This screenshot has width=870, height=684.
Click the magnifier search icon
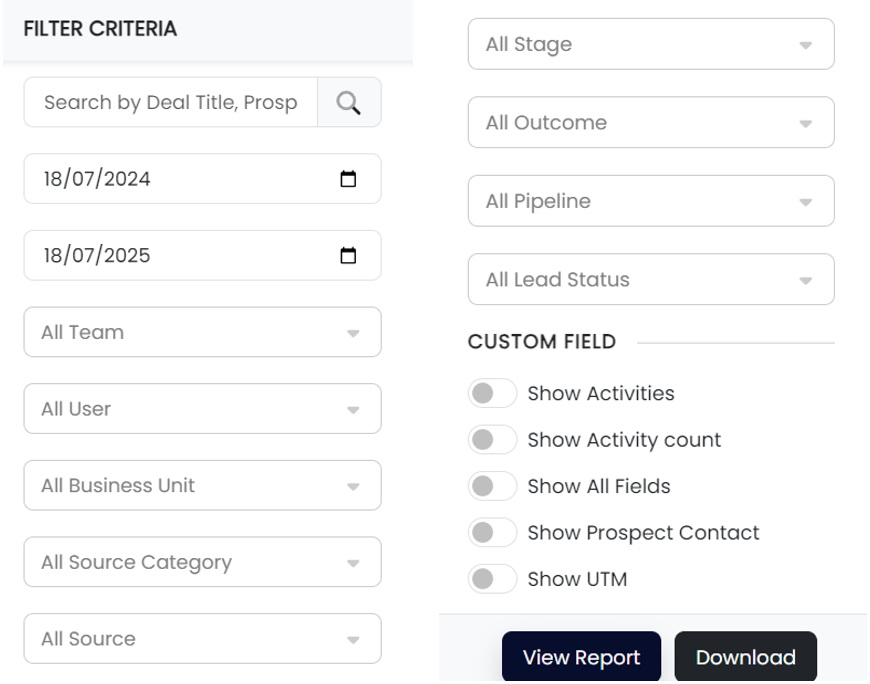(348, 102)
